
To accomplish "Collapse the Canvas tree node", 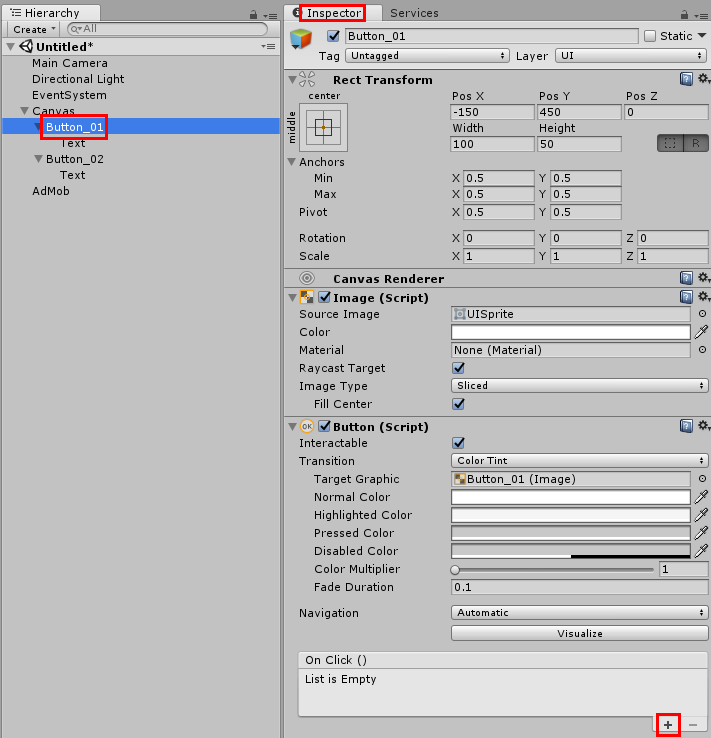I will (x=24, y=111).
